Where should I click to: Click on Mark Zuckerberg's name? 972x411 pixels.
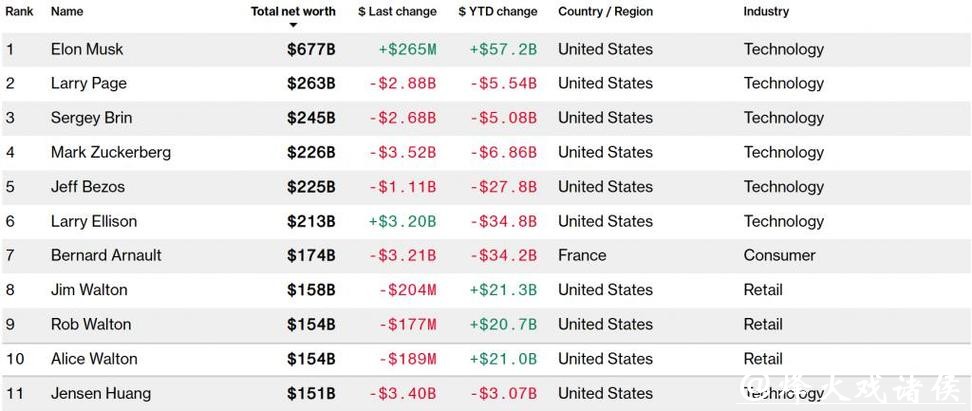[x=110, y=152]
